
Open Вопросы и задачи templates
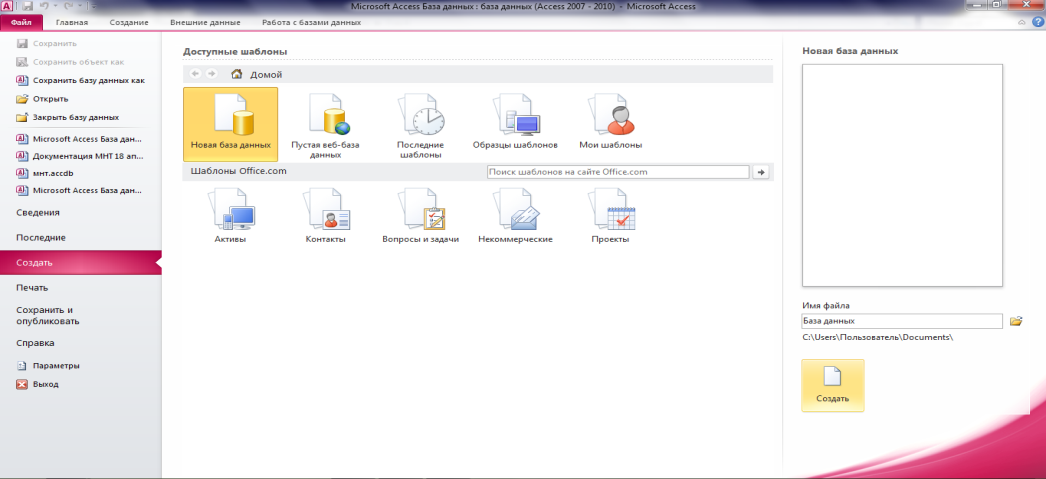coord(420,216)
